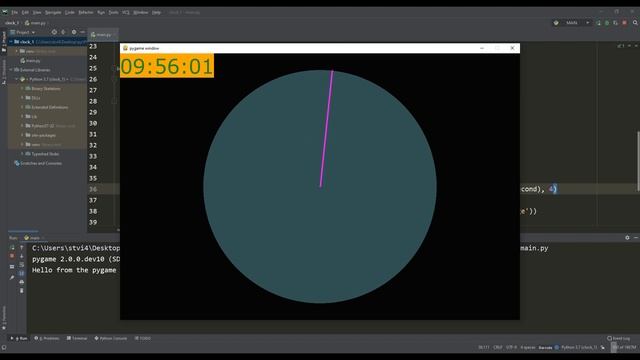Open the Favorites vertical tool window tab
Screen dimensions: 640x360
(x=4, y=318)
